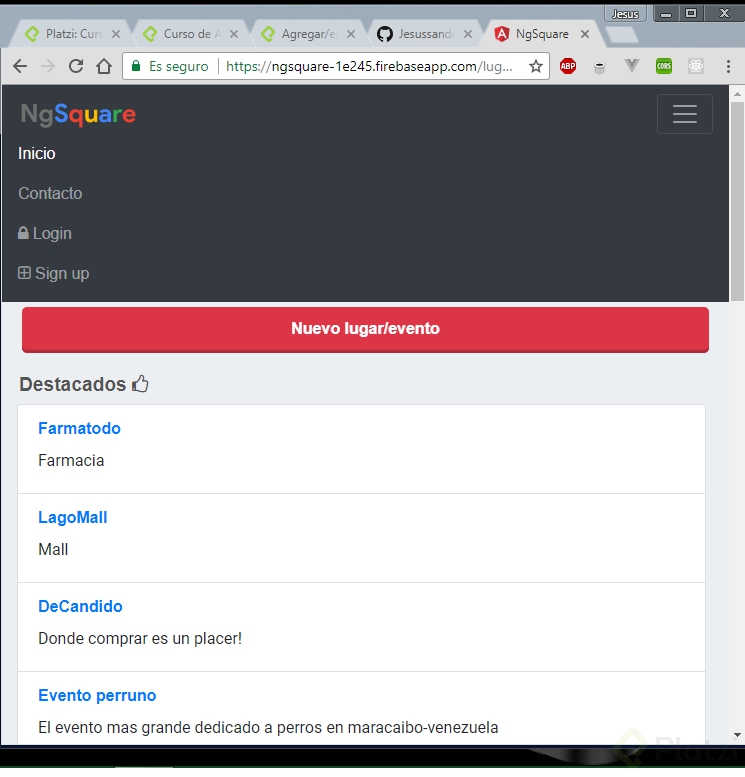Click the page scrollbar down arrow
Viewport: 745px width, 777px height.
tap(737, 735)
